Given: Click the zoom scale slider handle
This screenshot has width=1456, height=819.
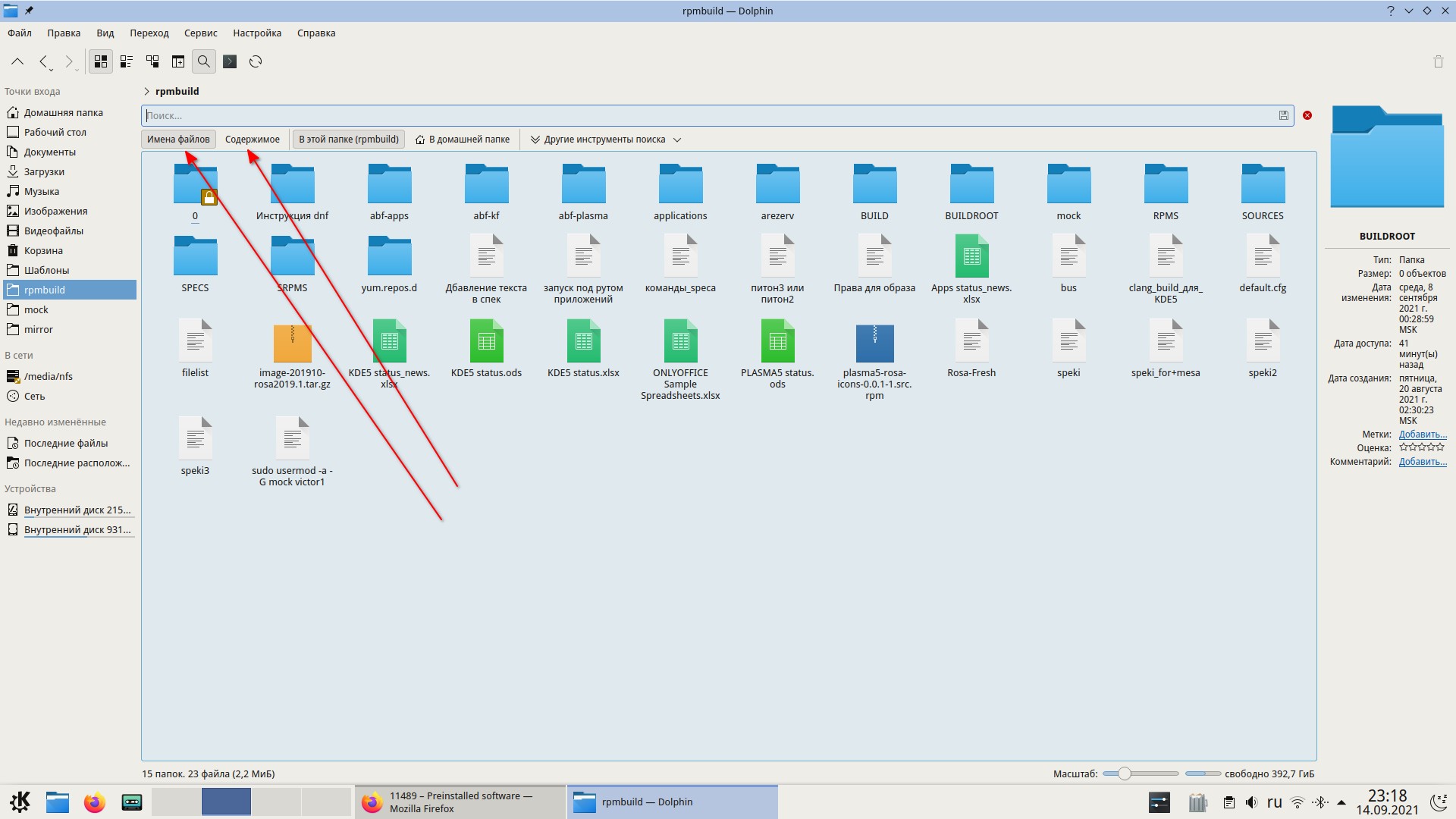Looking at the screenshot, I should click(x=1125, y=773).
